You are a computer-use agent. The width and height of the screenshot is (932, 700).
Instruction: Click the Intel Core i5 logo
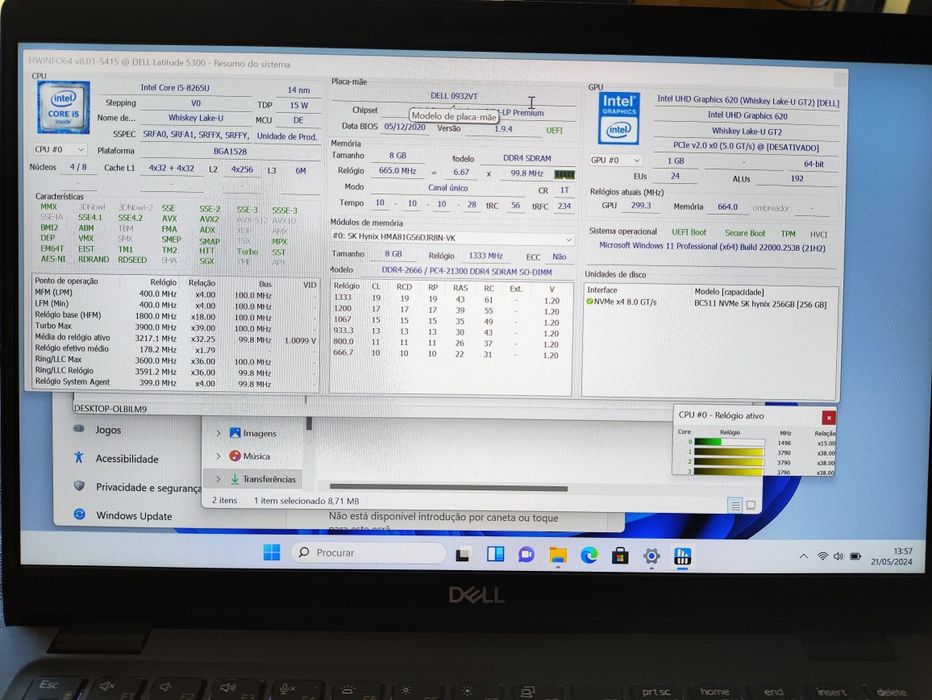point(64,108)
